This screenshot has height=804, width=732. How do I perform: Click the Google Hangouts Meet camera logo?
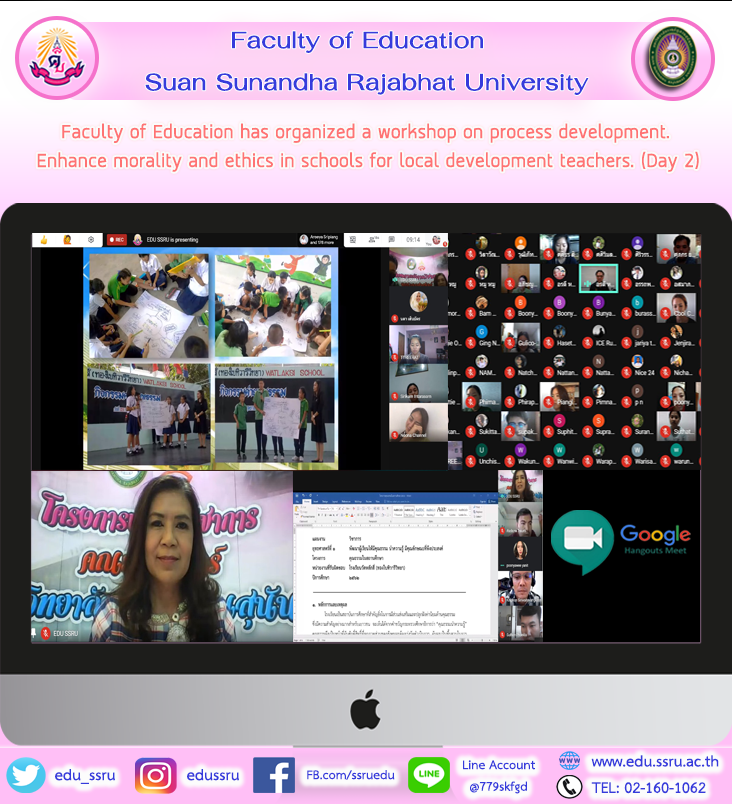click(580, 537)
